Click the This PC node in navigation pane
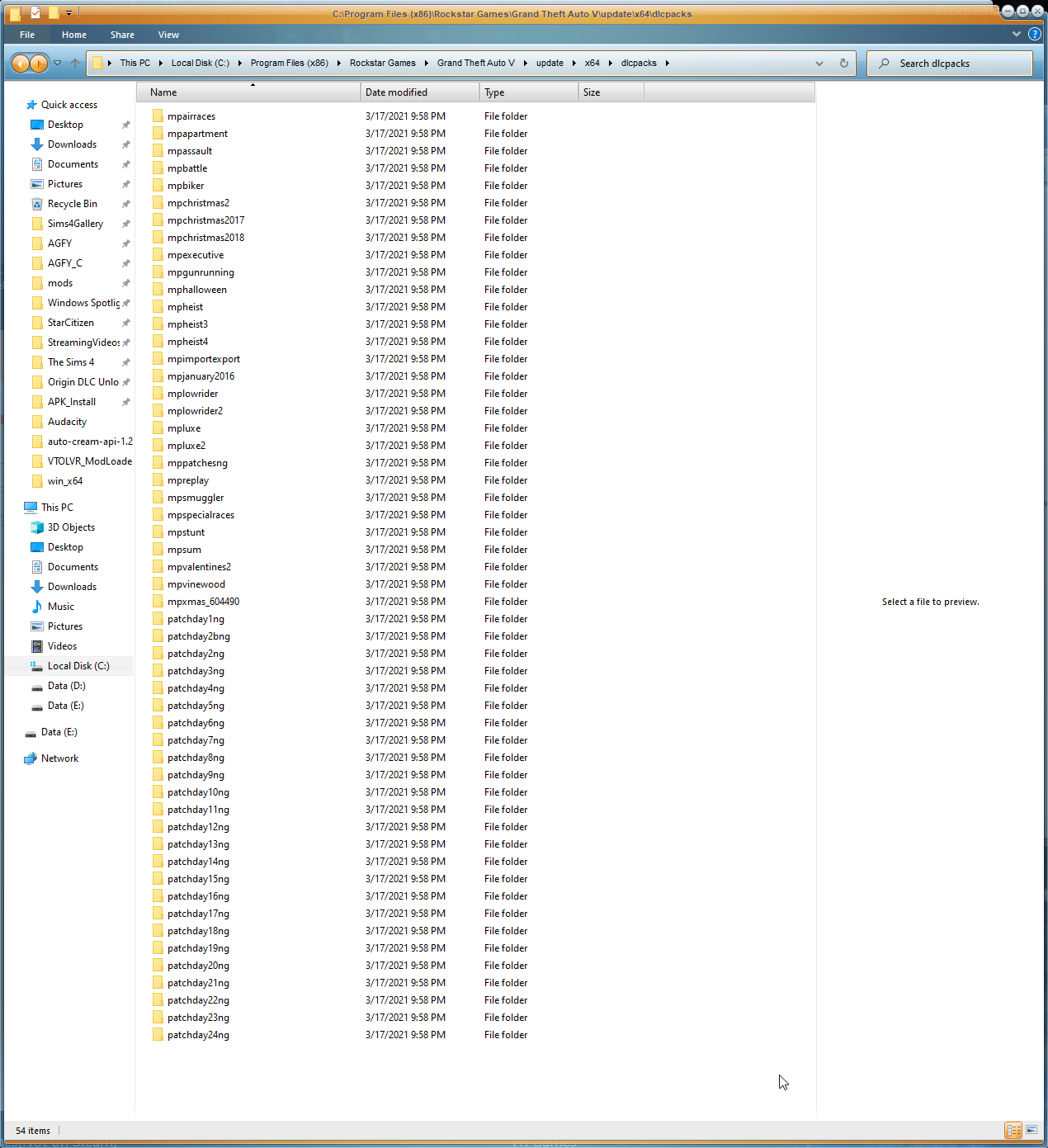The height and width of the screenshot is (1148, 1048). click(x=49, y=508)
